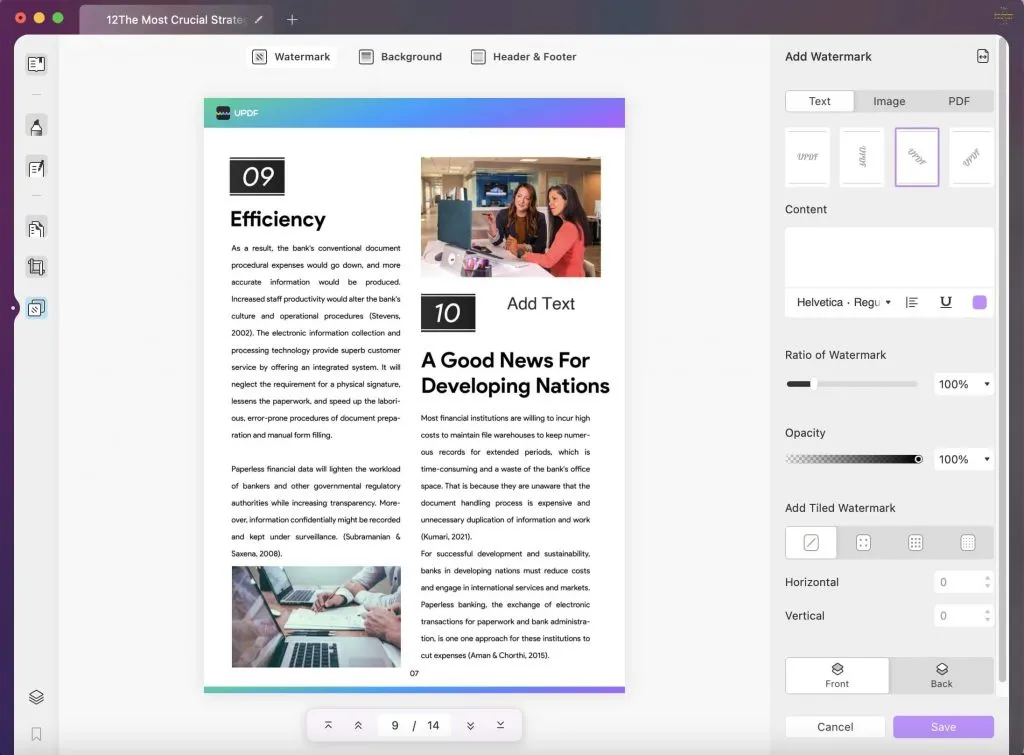Jump to the first page
The height and width of the screenshot is (755, 1024).
328,726
